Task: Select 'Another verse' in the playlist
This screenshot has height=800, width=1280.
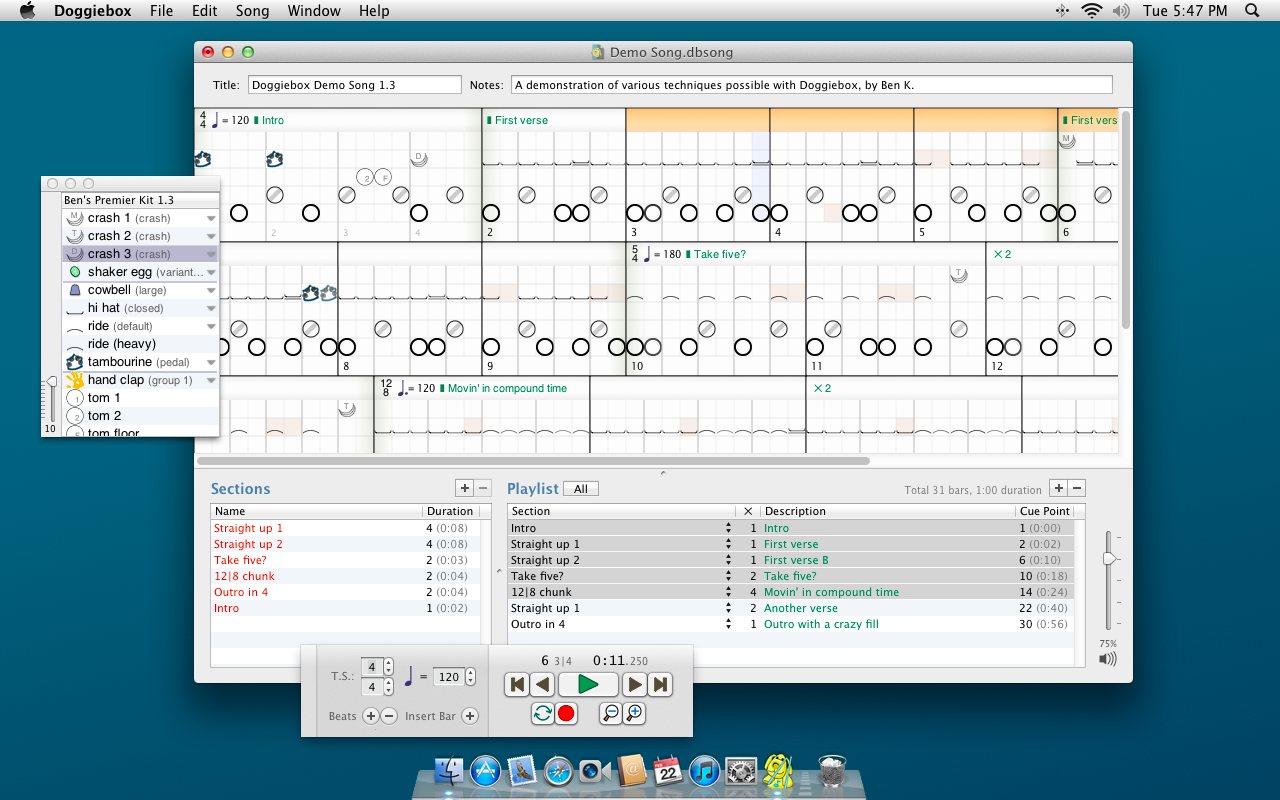Action: coord(801,608)
